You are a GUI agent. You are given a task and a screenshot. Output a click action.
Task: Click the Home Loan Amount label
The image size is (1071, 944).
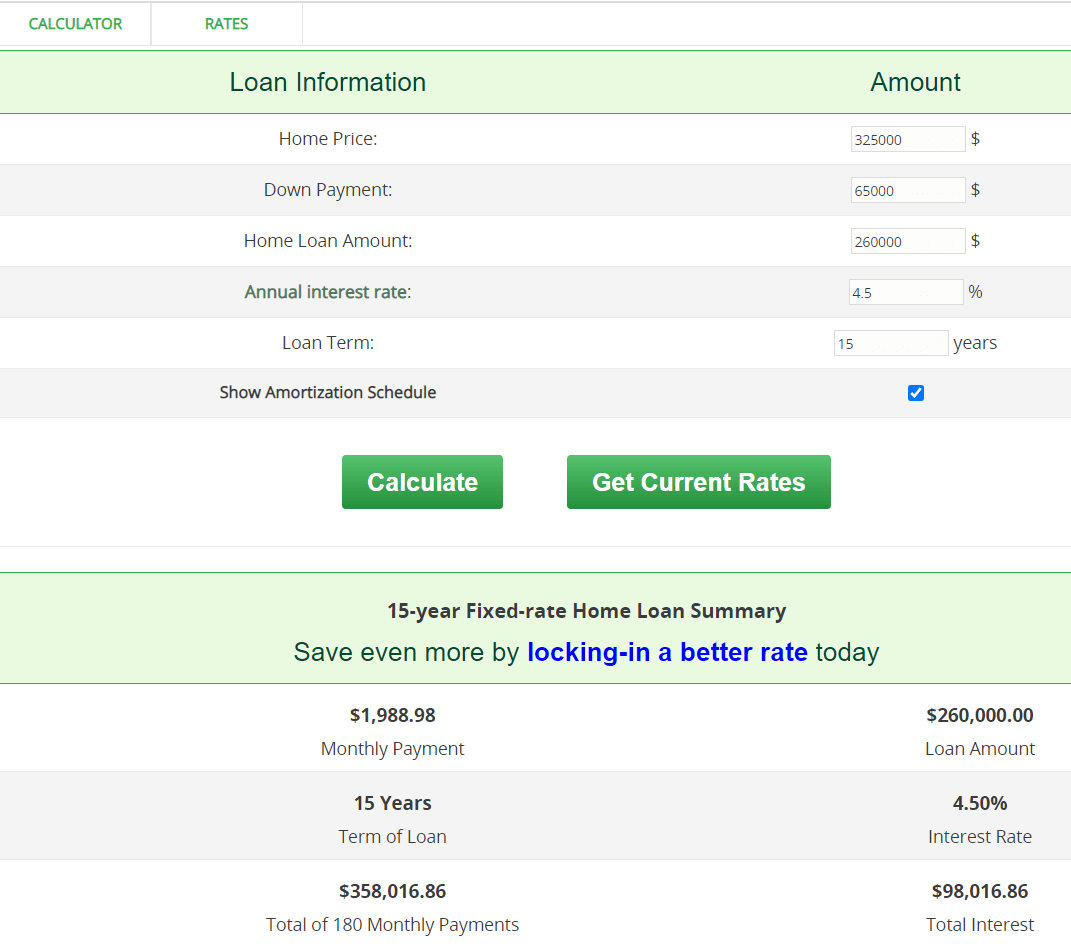[328, 241]
